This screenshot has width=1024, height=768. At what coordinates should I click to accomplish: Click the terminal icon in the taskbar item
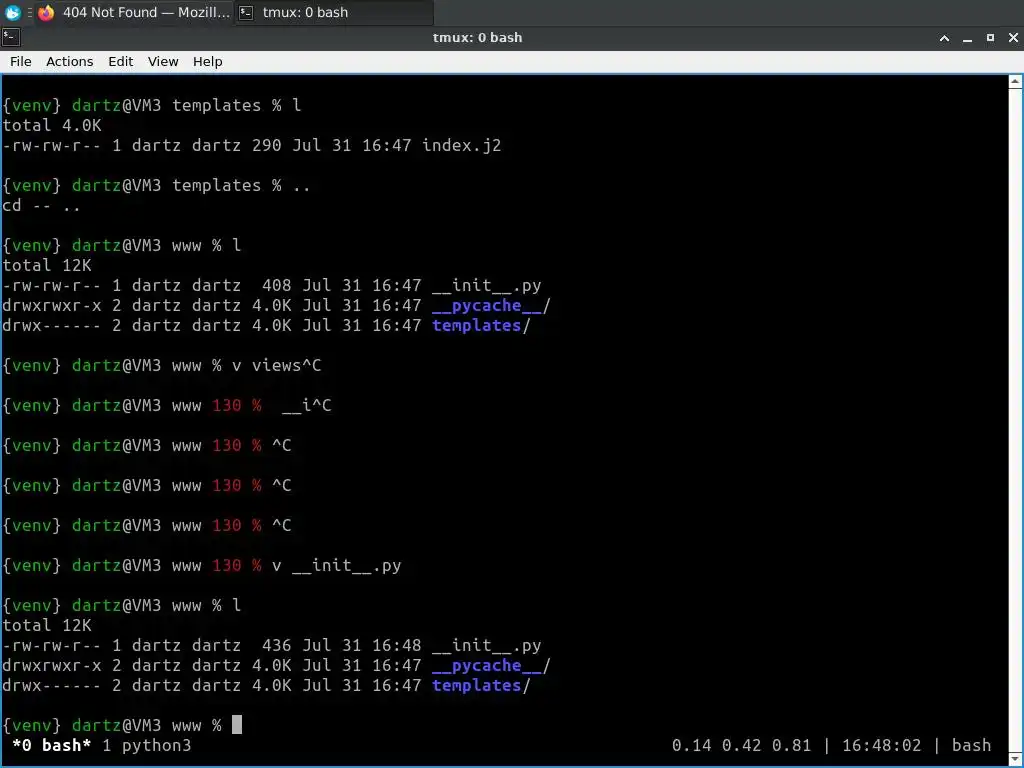[x=246, y=12]
